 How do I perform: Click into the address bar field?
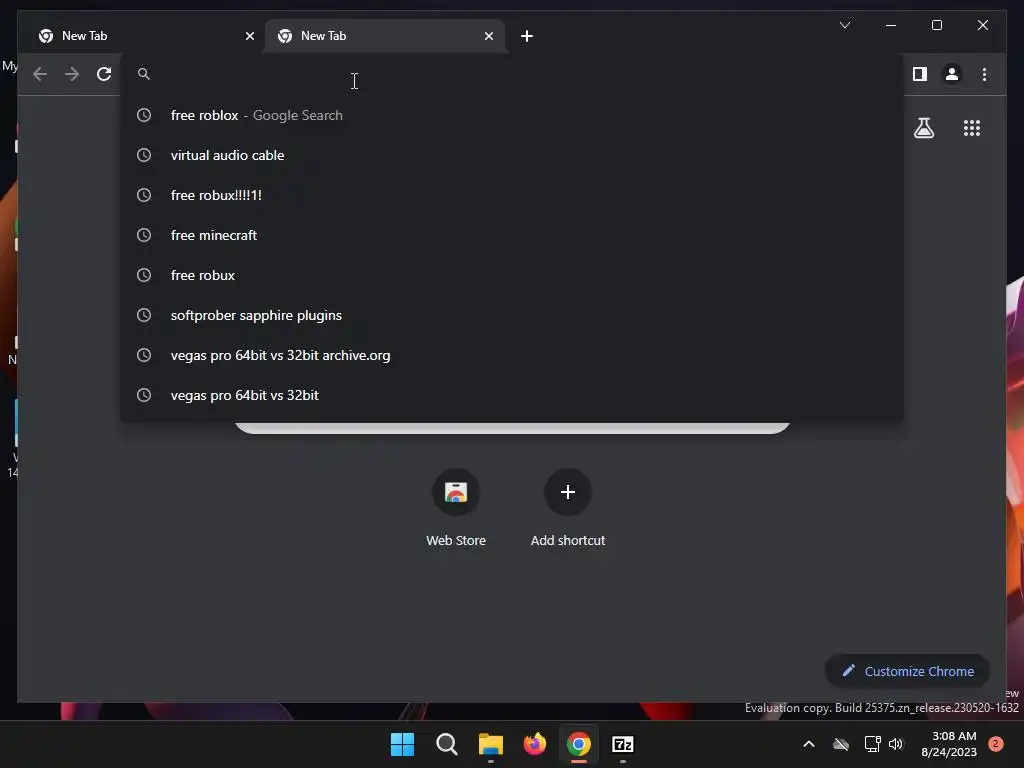(x=511, y=74)
